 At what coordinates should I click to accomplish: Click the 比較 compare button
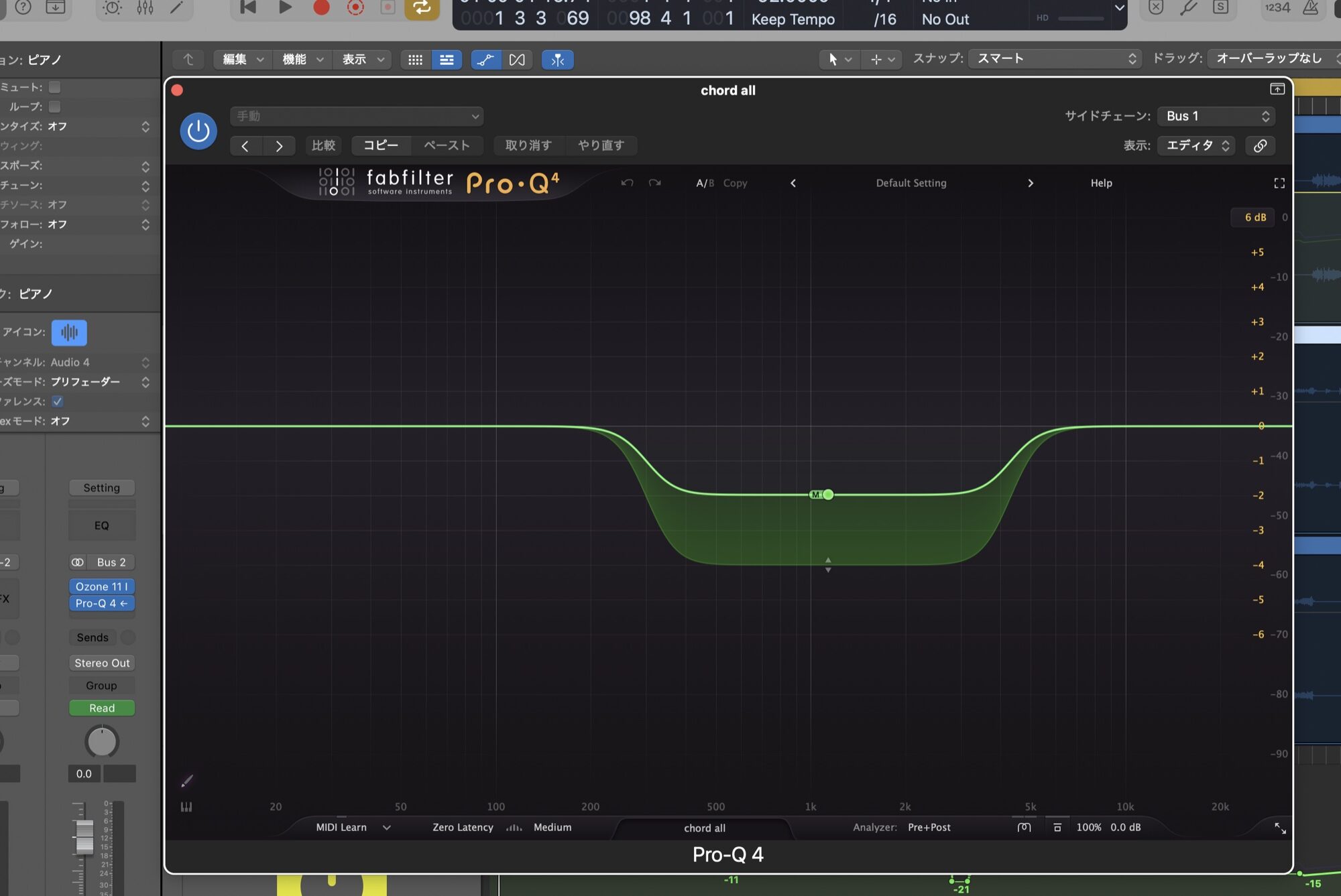pos(323,145)
